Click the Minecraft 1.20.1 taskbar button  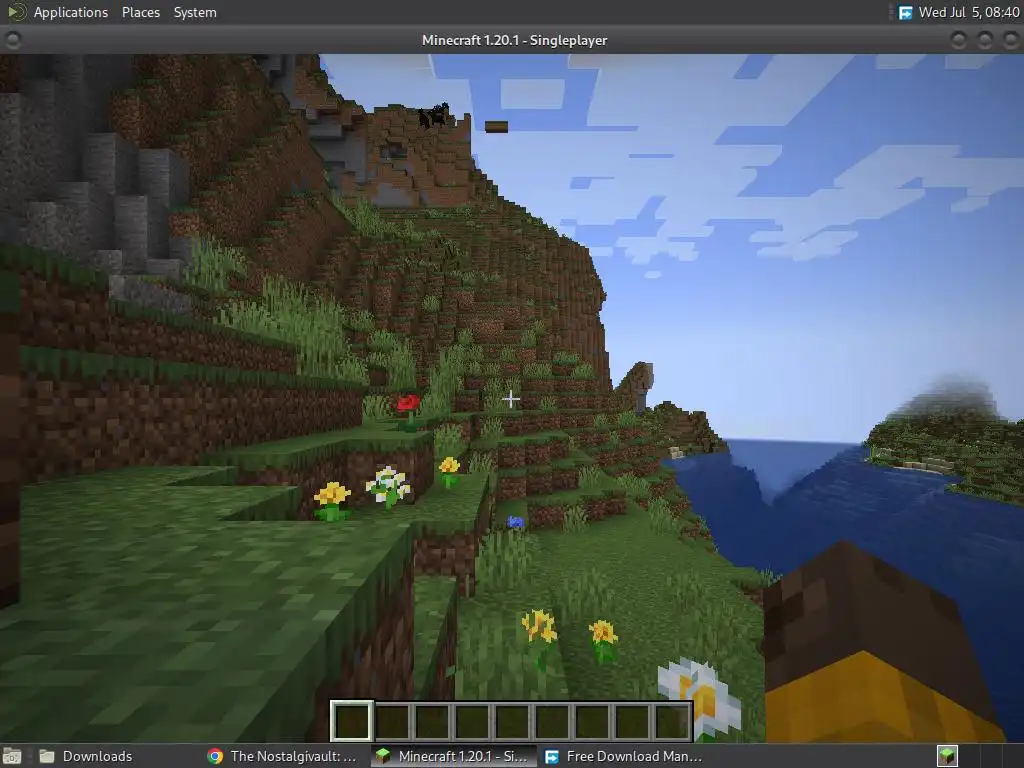(453, 756)
